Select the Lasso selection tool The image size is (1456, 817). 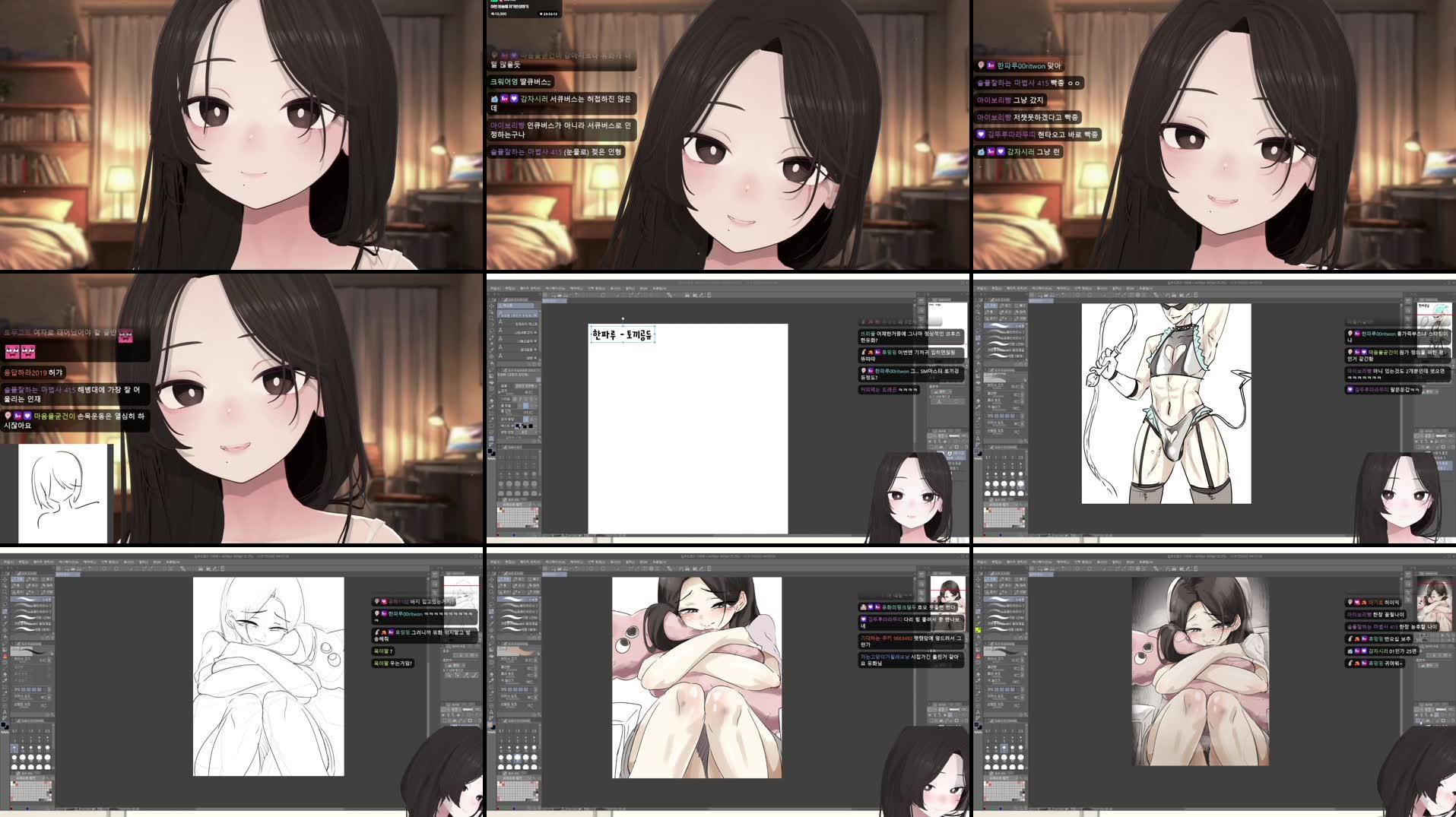[x=5, y=597]
